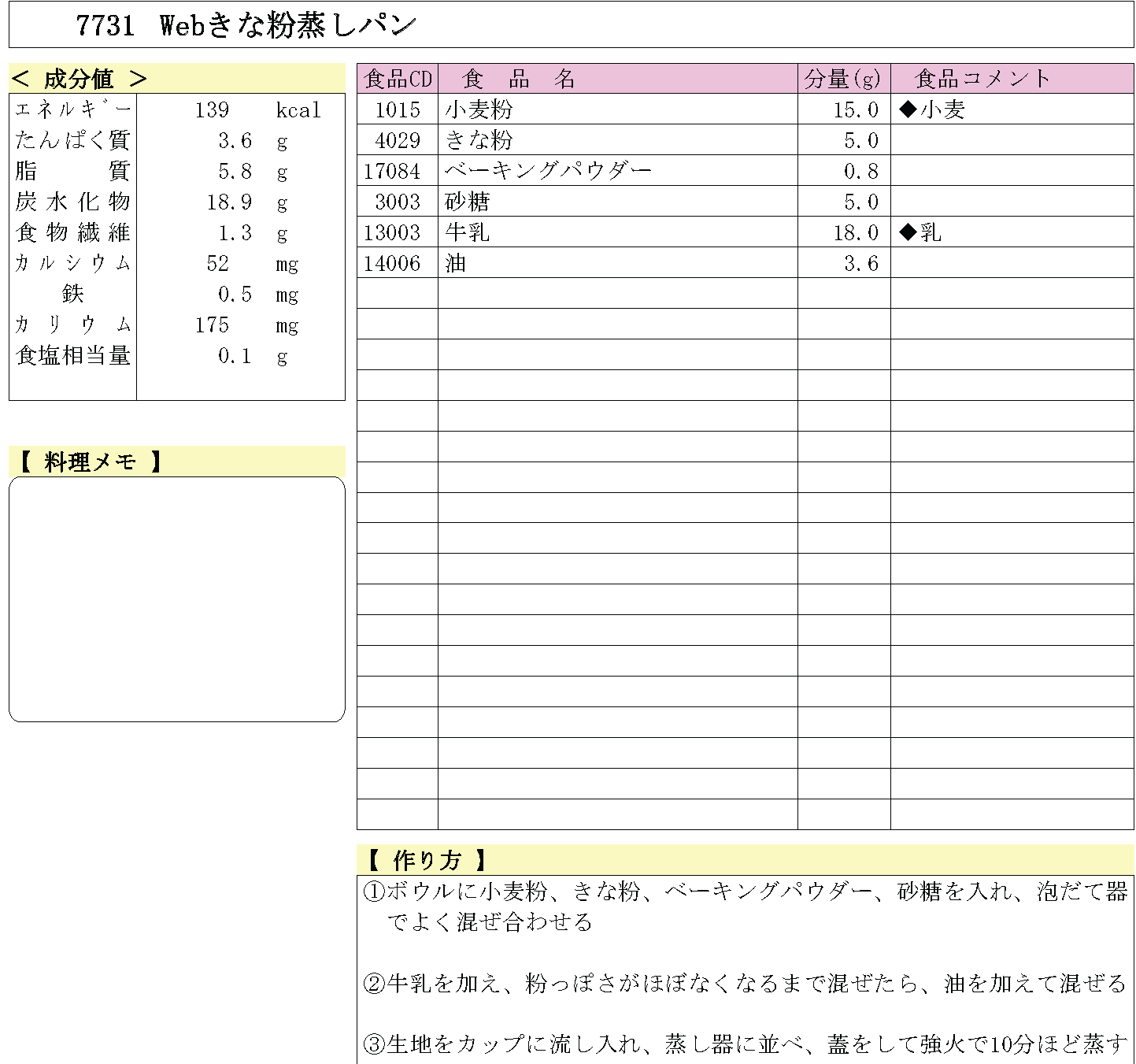
Task: Select the たんぱく質 value 3.6
Action: 235,141
